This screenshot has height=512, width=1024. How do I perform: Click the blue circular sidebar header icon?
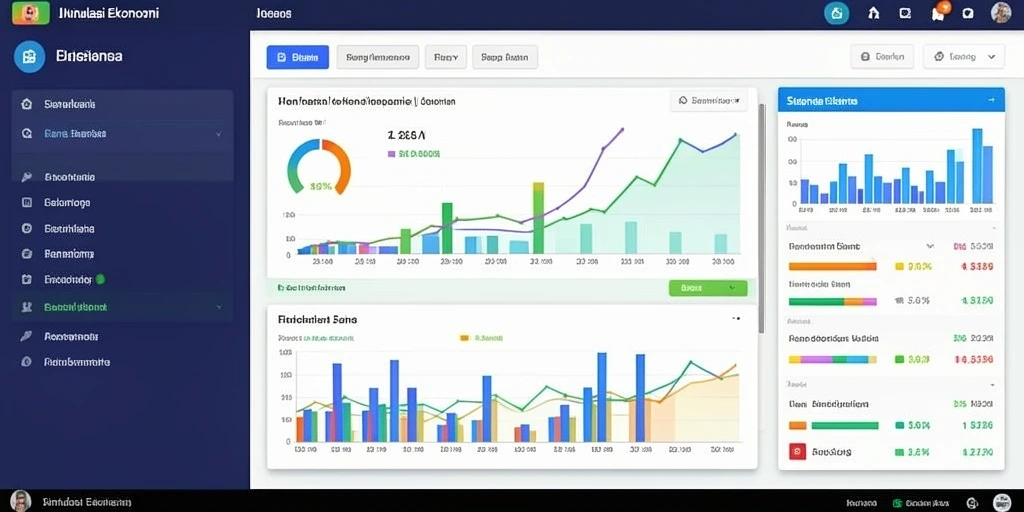tap(29, 57)
